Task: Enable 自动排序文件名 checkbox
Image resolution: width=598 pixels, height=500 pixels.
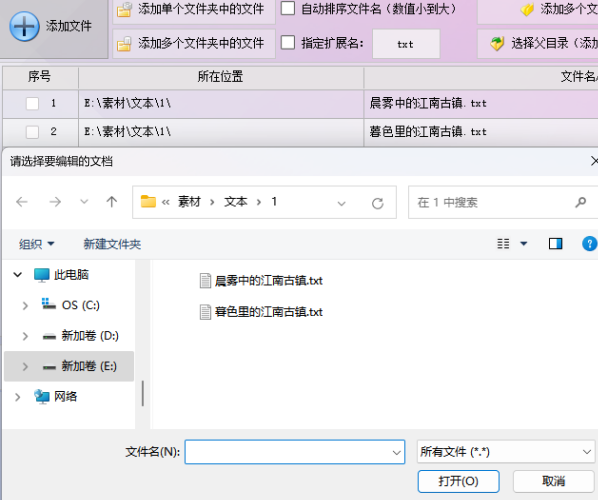Action: click(x=288, y=8)
